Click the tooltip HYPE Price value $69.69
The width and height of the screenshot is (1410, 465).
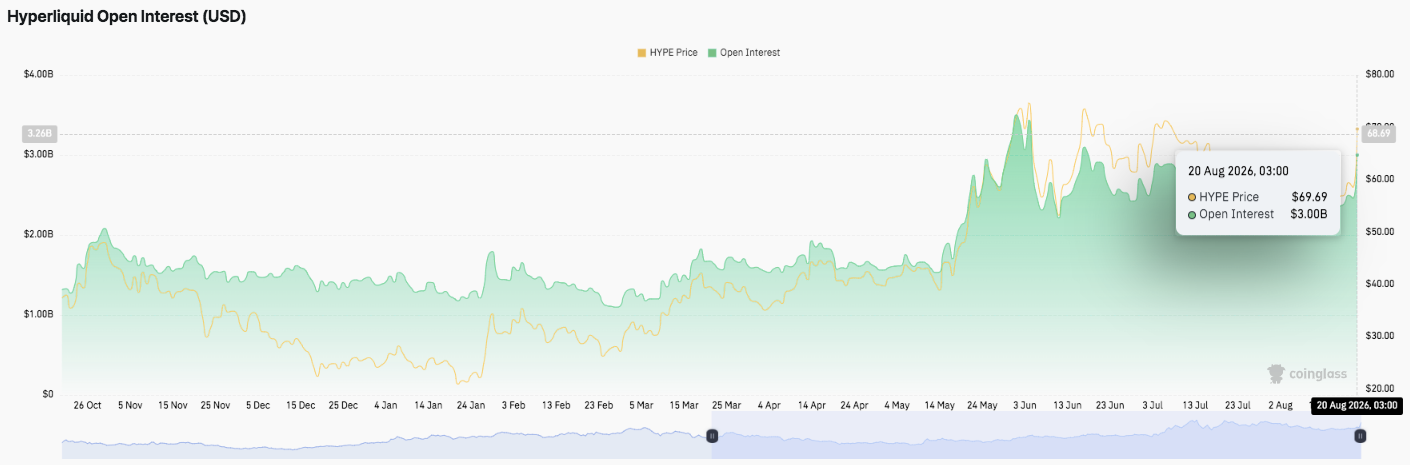[x=1310, y=197]
